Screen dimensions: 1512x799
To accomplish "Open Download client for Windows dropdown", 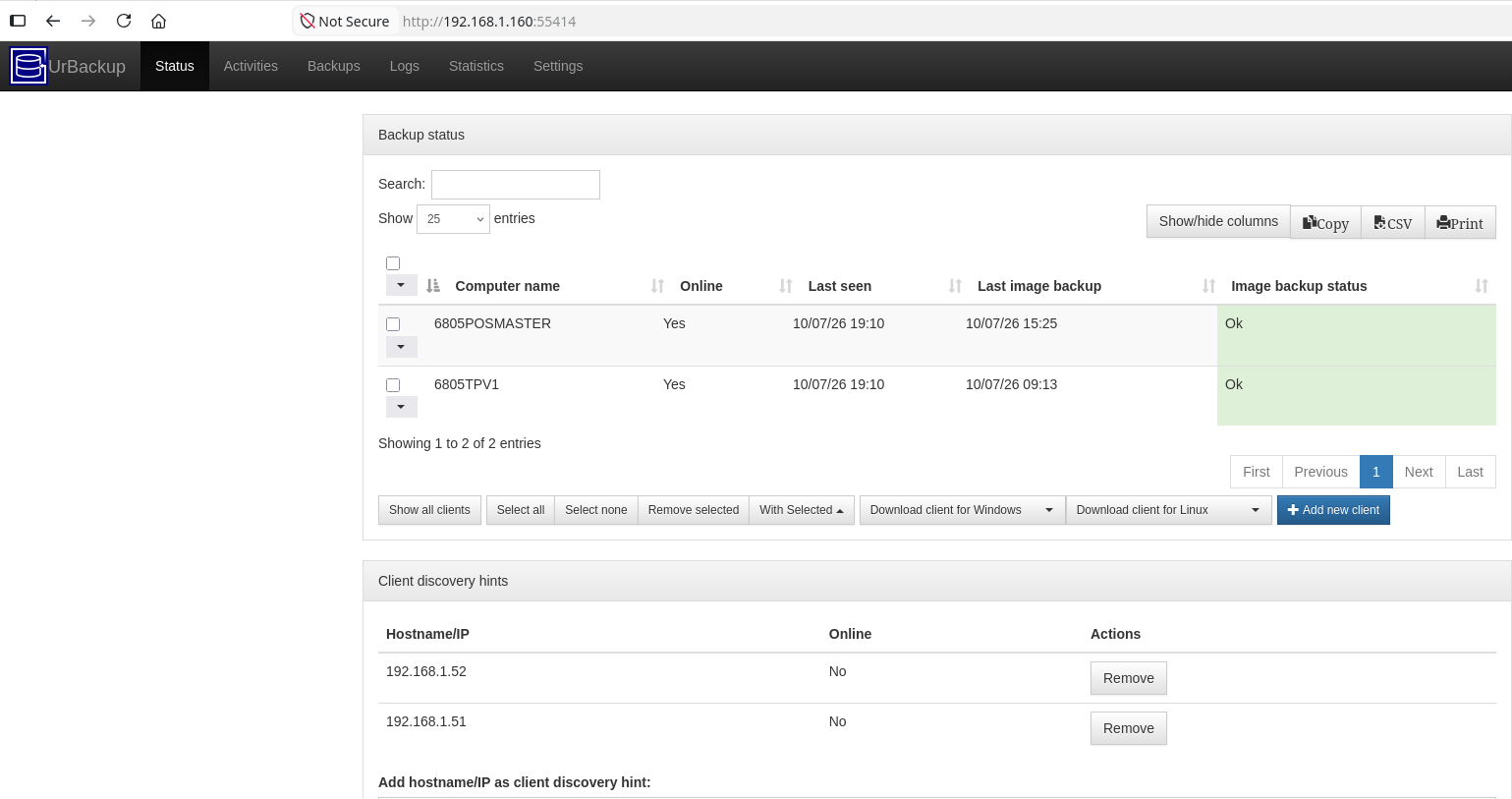I will click(x=962, y=510).
